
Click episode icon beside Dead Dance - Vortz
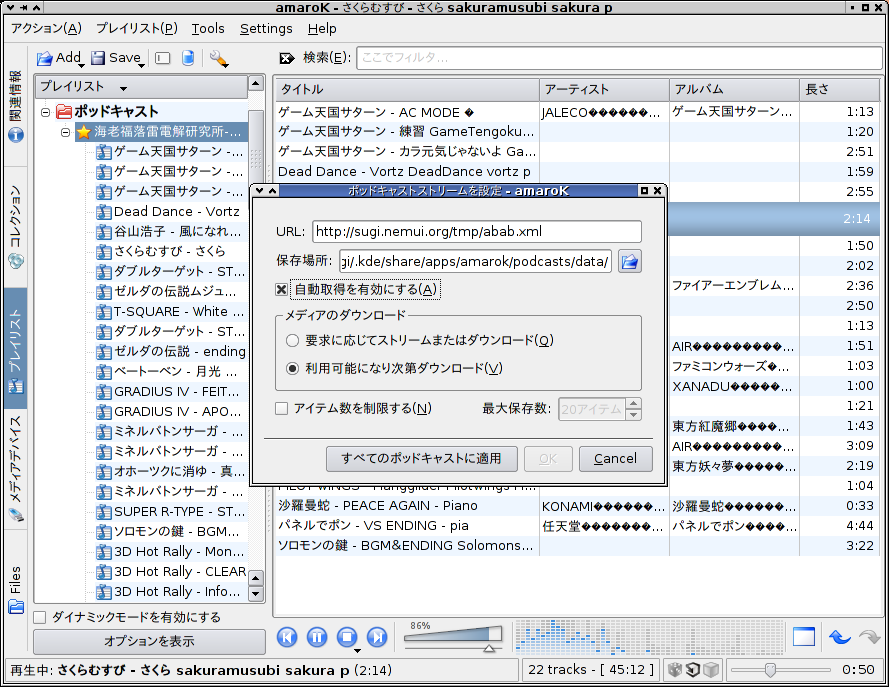104,212
